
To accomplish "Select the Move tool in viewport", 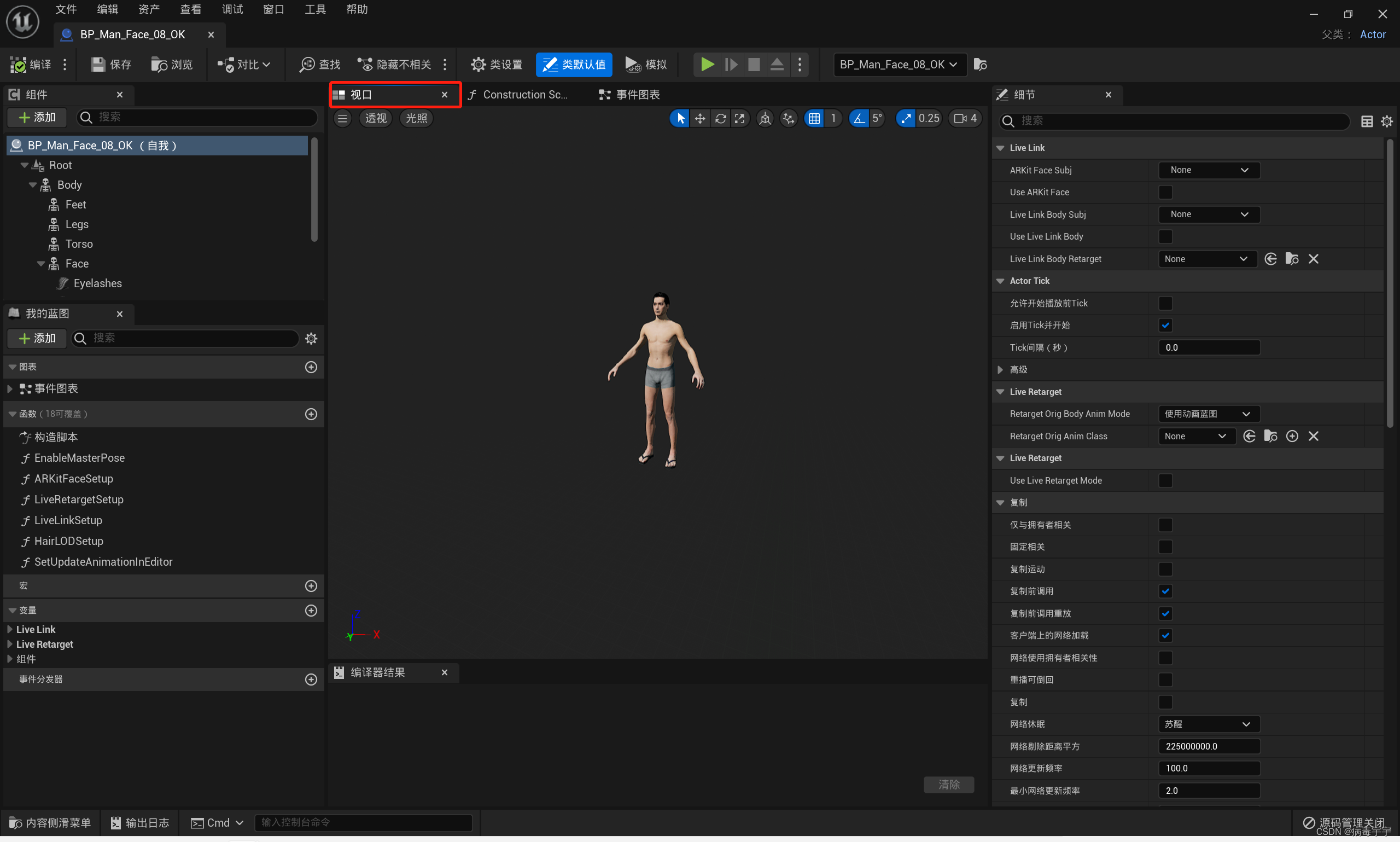I will 699,118.
